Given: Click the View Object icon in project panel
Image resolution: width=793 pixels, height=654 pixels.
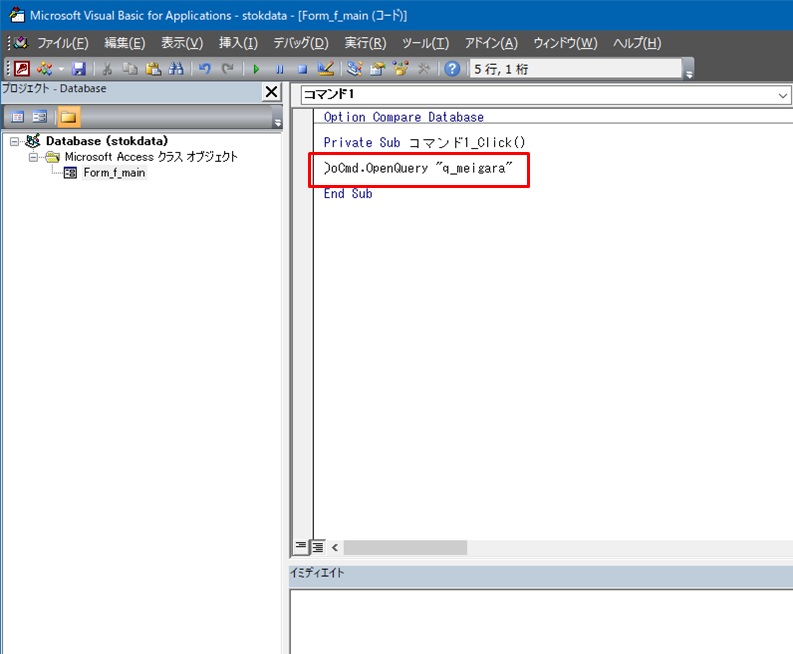Looking at the screenshot, I should coord(39,117).
